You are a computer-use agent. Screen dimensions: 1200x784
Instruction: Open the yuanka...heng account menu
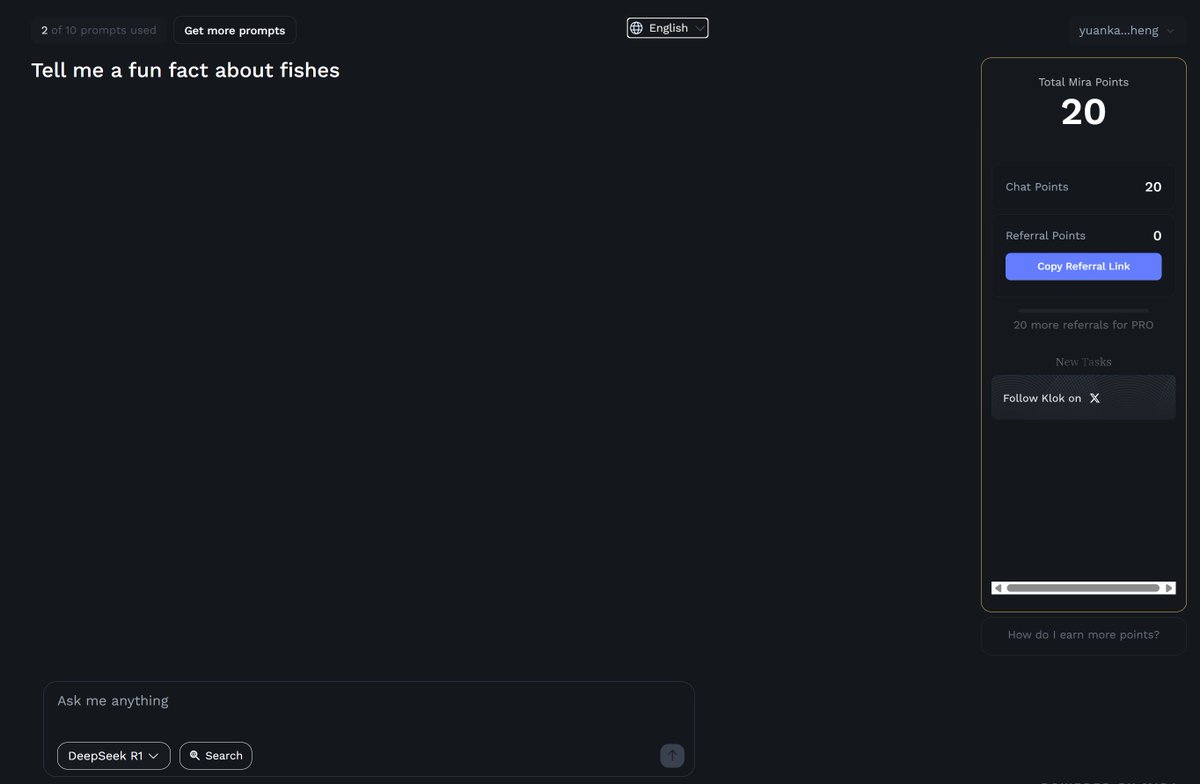[x=1127, y=30]
